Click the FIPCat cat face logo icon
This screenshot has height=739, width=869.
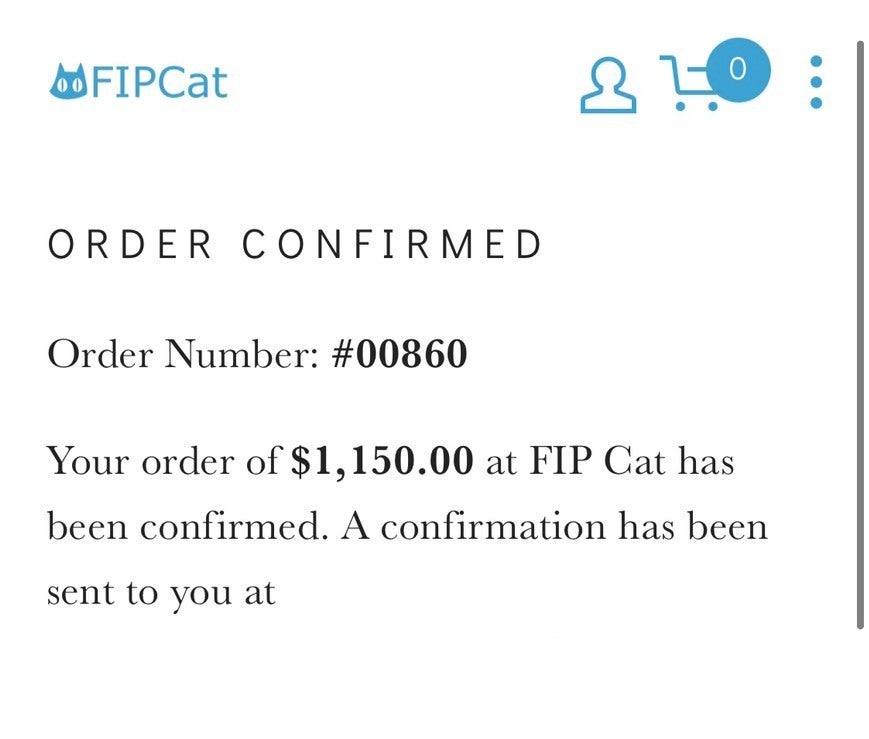pyautogui.click(x=68, y=82)
